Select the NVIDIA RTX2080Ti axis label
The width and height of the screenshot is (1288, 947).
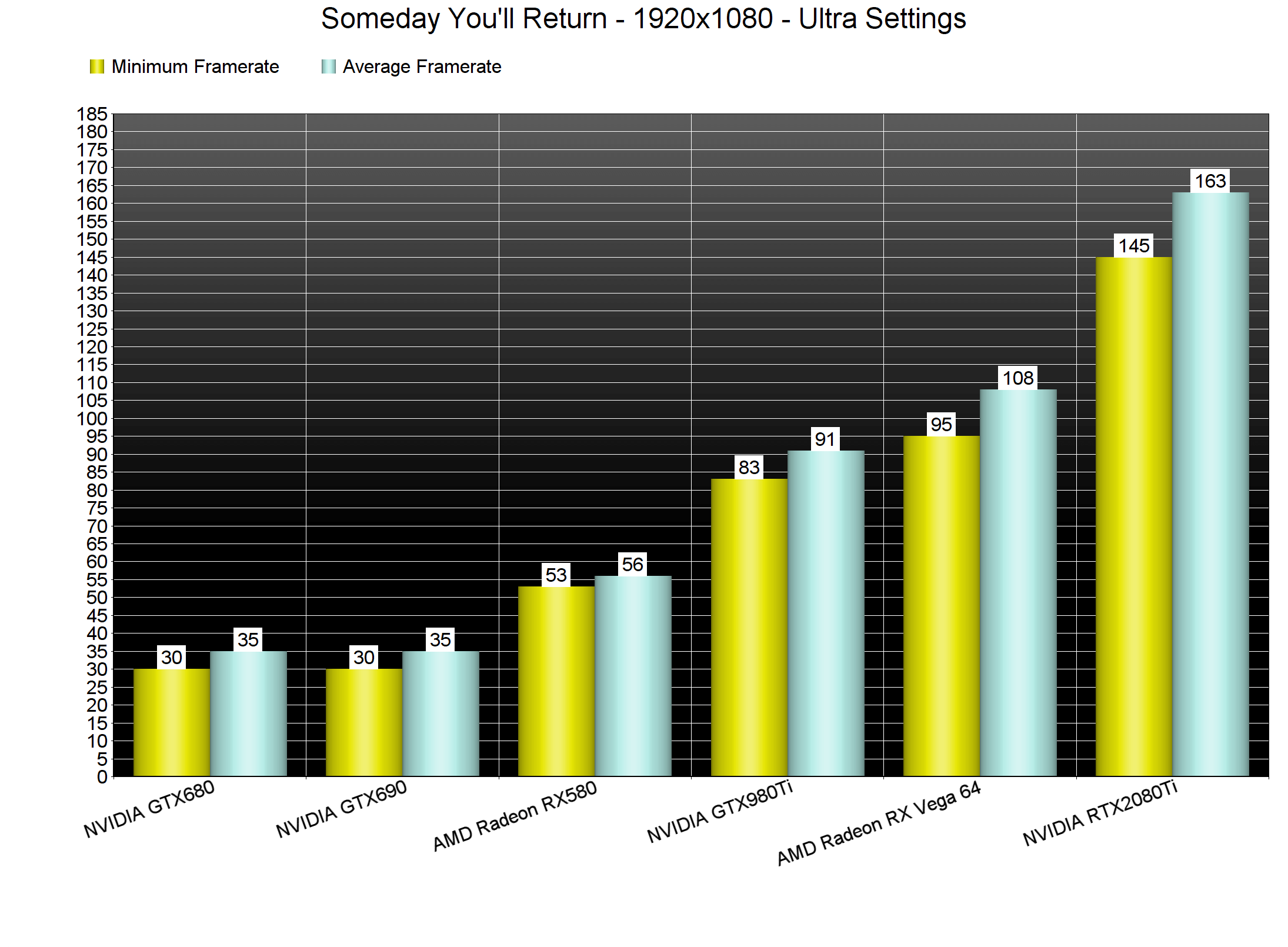pos(1100,813)
